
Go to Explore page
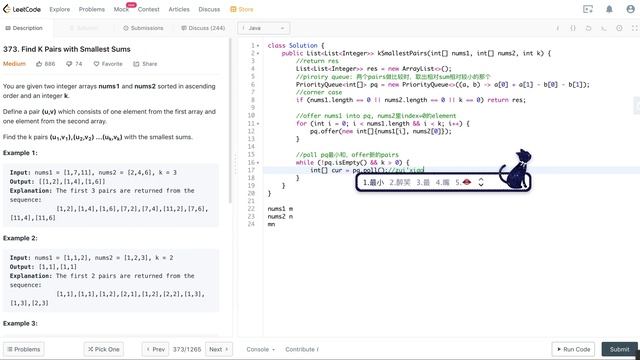click(60, 9)
